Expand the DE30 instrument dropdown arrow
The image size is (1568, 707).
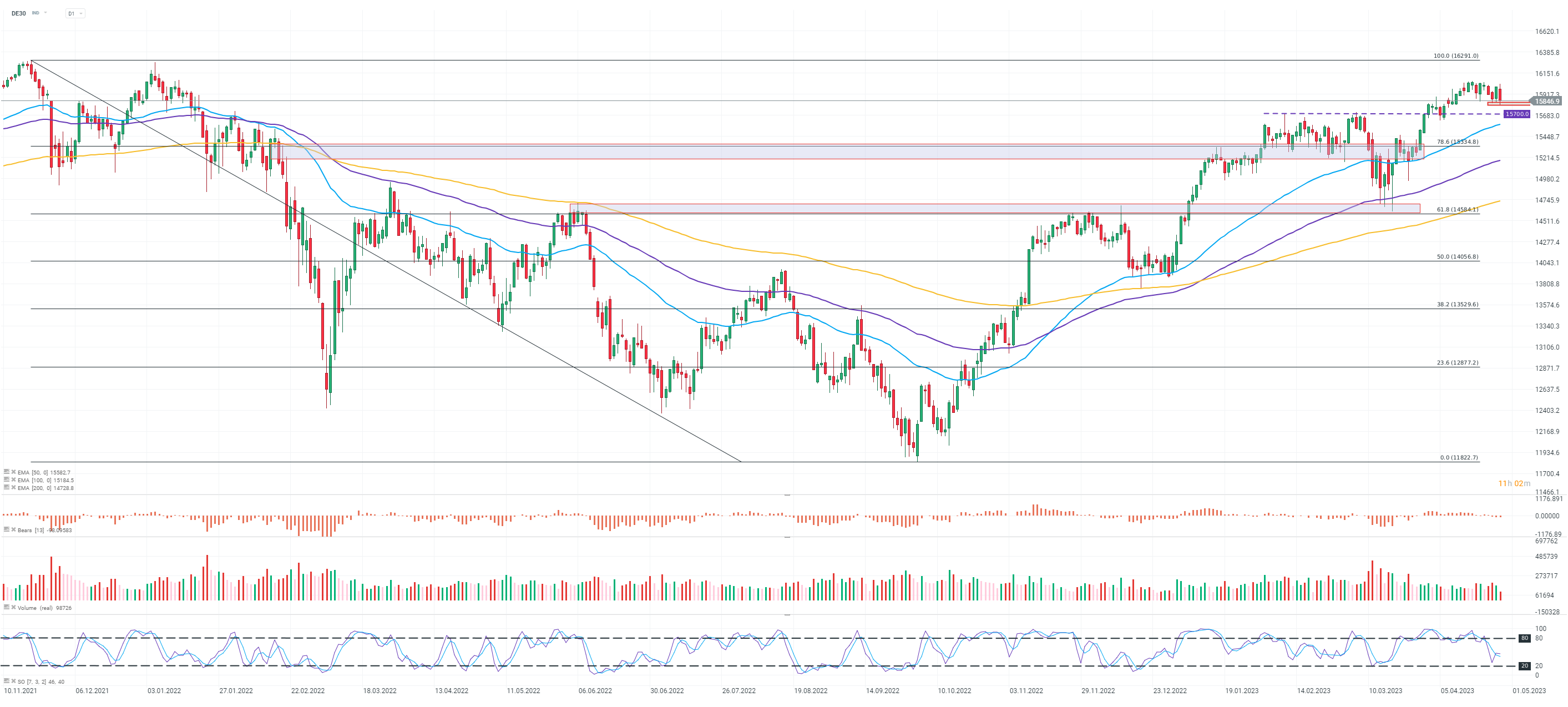[45, 13]
